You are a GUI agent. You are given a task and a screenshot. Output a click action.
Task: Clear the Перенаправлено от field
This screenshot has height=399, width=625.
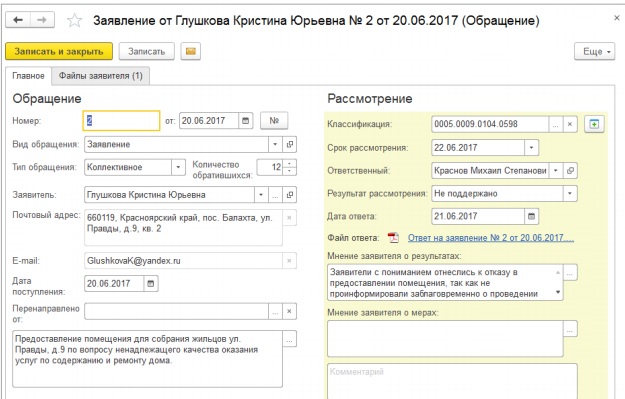tap(289, 311)
